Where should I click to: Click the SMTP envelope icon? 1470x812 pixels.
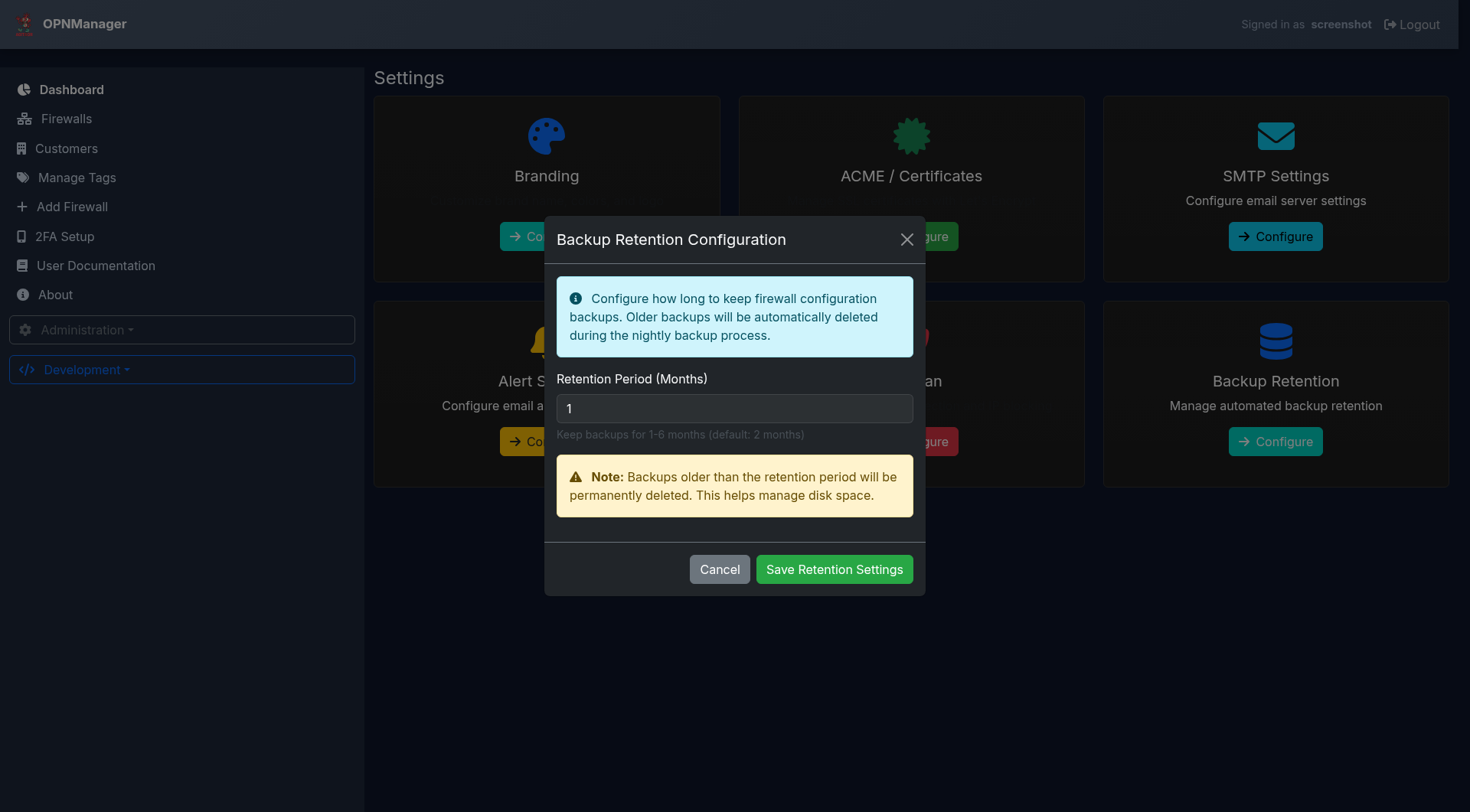coord(1276,136)
